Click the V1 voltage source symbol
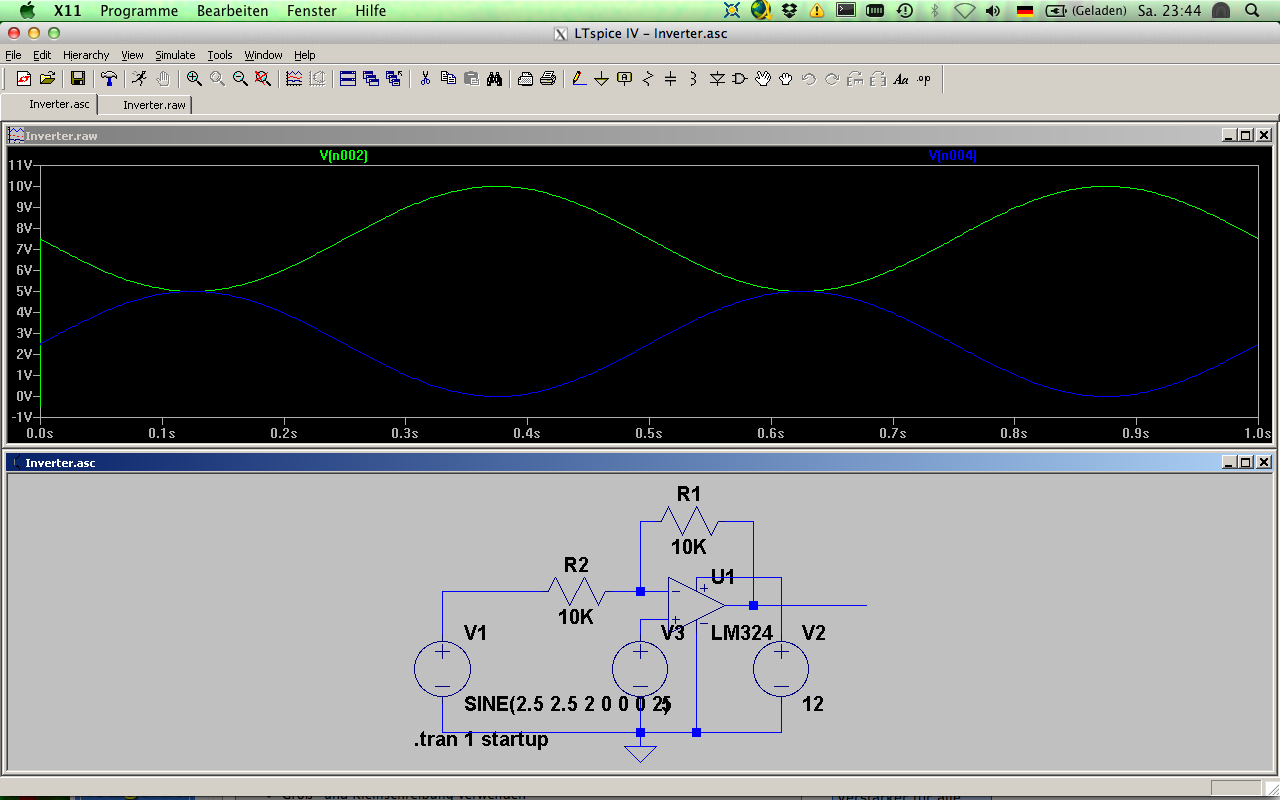The height and width of the screenshot is (800, 1280). click(442, 668)
